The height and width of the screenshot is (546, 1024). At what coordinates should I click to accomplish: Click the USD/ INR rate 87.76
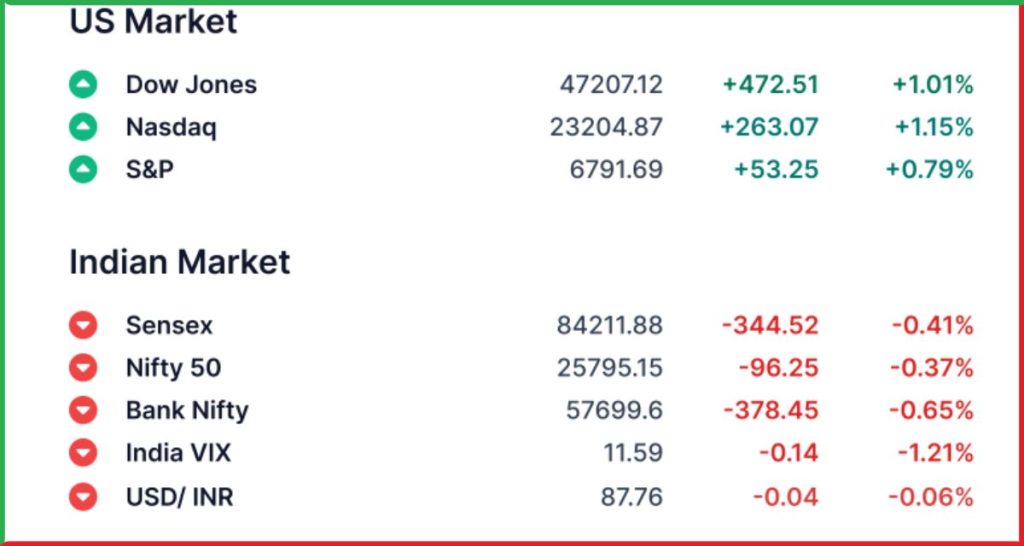point(634,496)
